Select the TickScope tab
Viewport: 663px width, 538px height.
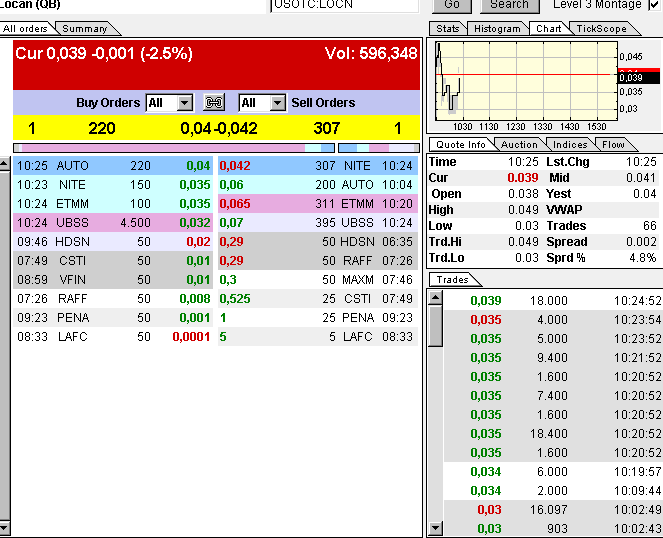(598, 29)
